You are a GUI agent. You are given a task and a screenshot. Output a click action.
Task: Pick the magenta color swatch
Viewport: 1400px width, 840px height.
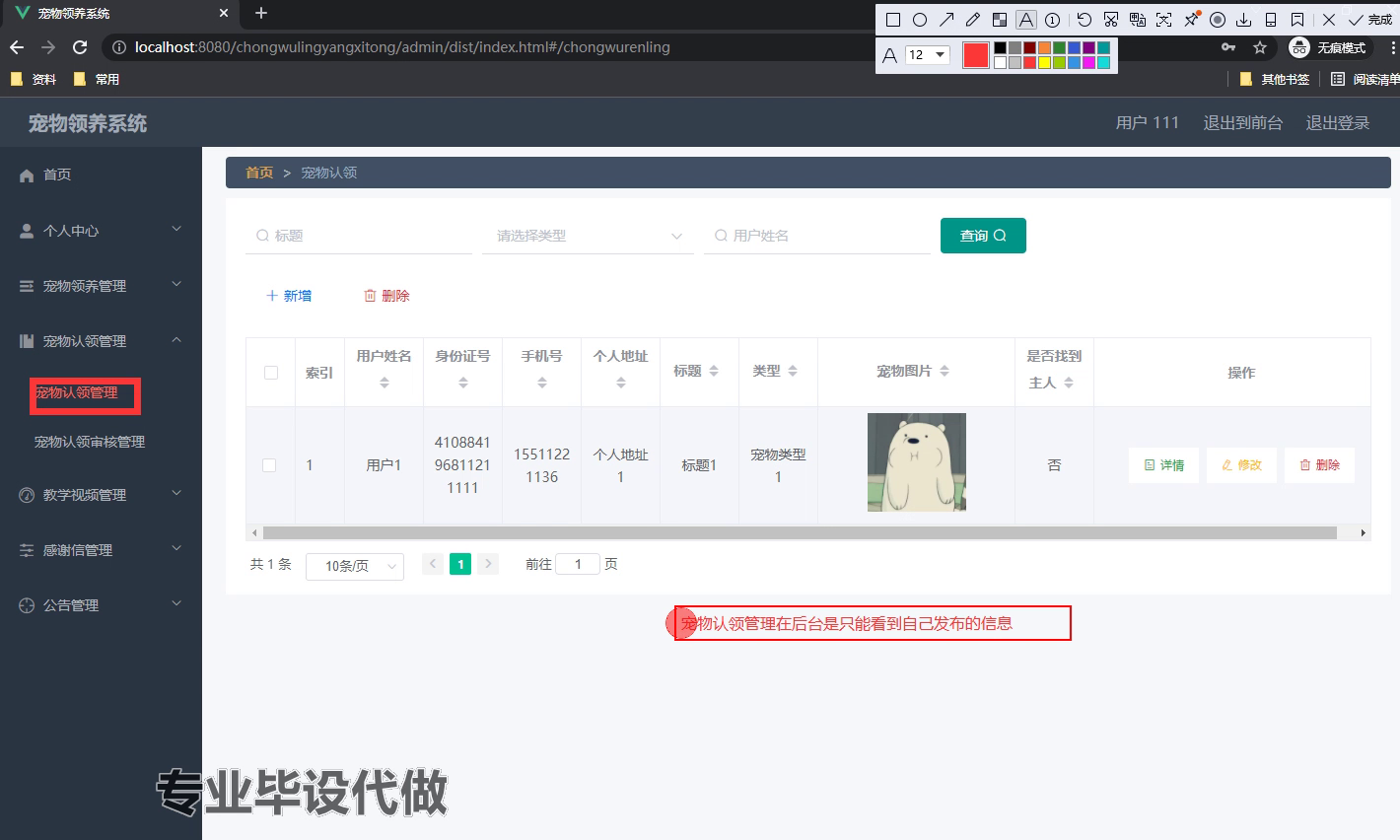pyautogui.click(x=1088, y=62)
